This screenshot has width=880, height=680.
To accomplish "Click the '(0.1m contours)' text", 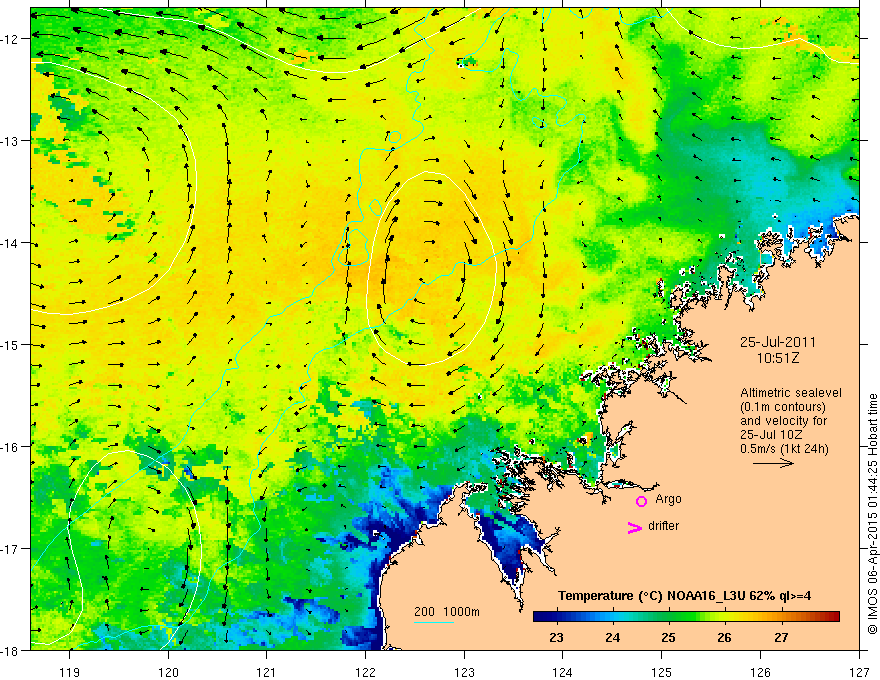I will click(783, 407).
